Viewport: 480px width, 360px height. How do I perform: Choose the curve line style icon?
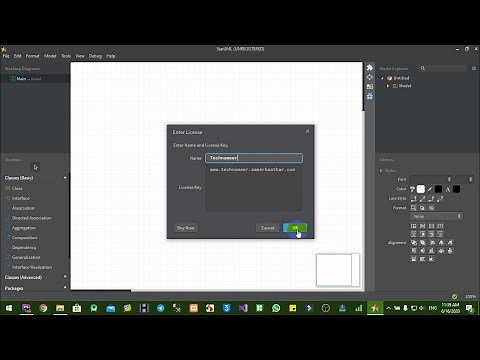tap(440, 199)
